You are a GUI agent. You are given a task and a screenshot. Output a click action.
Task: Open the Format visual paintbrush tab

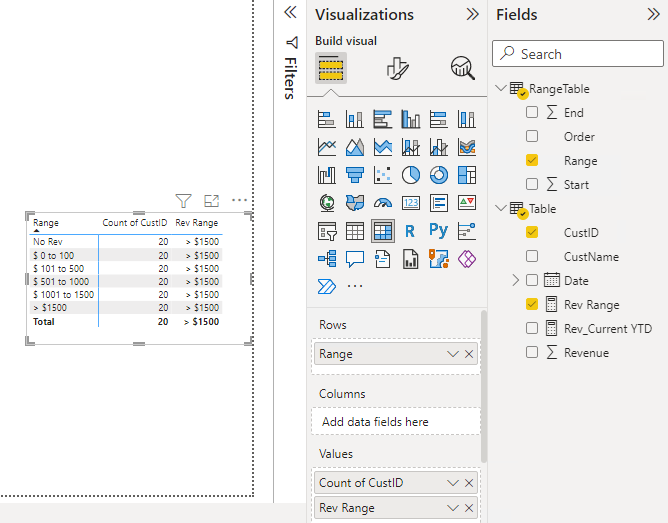[x=397, y=68]
